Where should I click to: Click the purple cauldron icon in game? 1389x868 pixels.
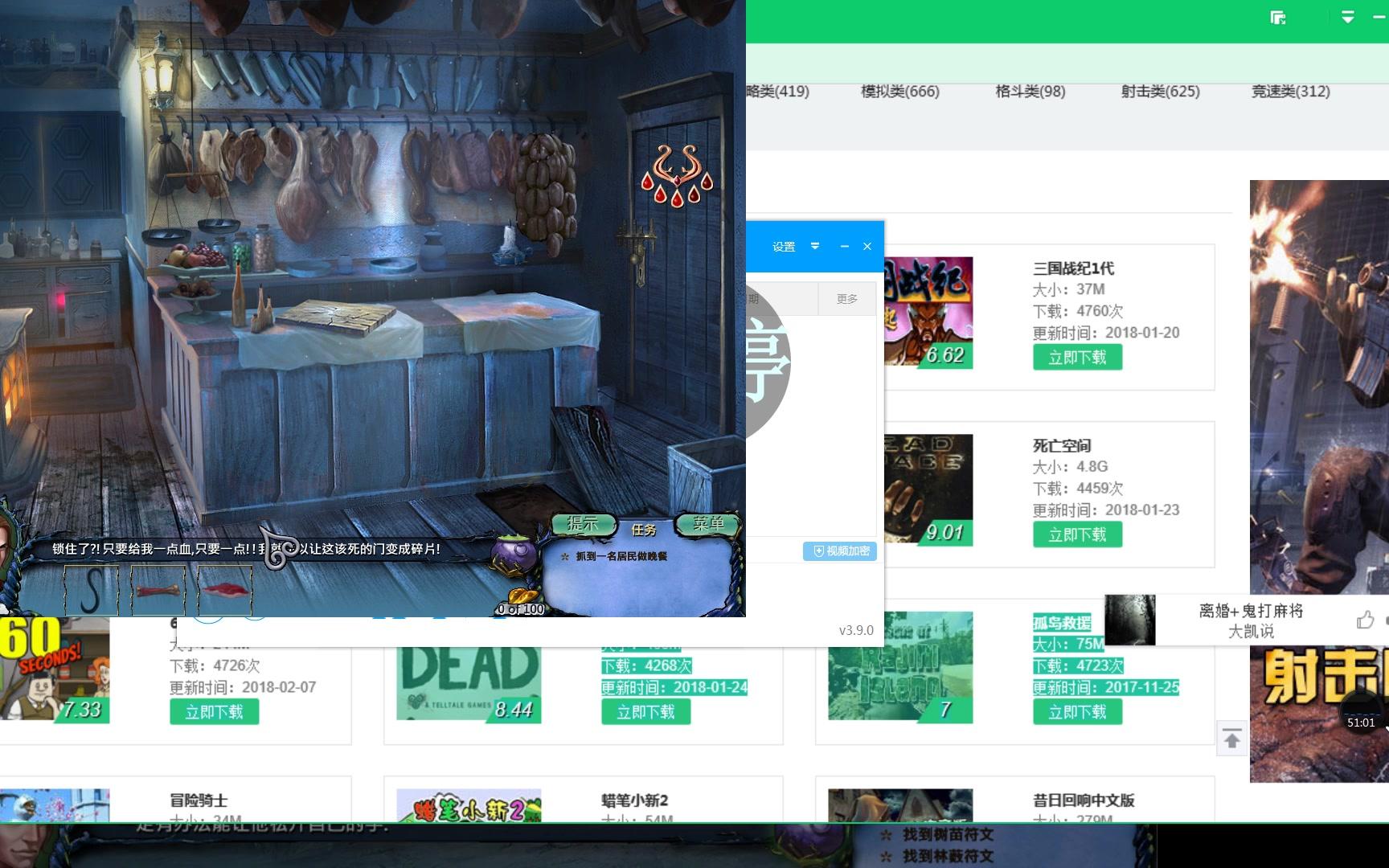click(514, 555)
